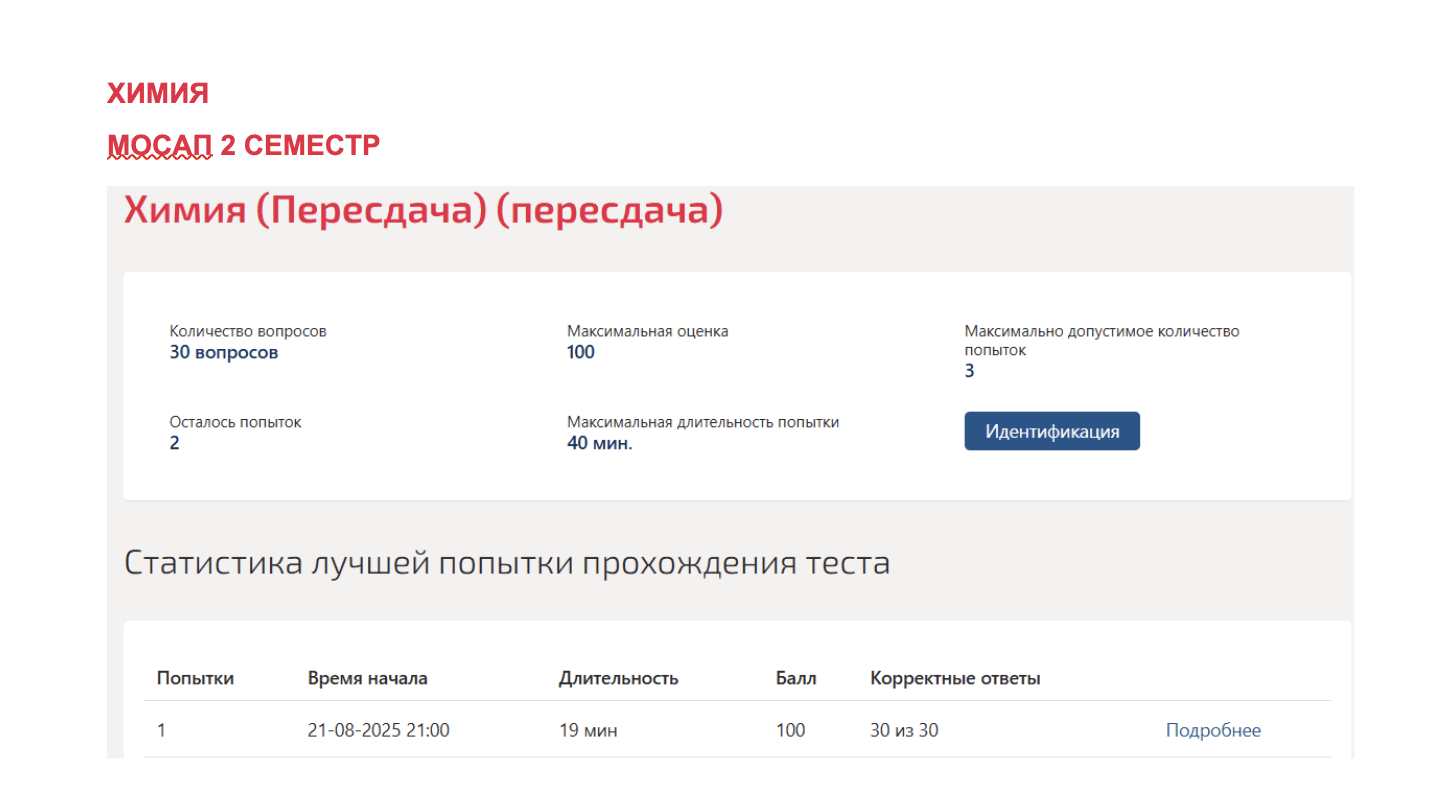Screen dimensions: 1448x798
Task: Click the '30 из 30' correct answers cell
Action: (x=904, y=730)
